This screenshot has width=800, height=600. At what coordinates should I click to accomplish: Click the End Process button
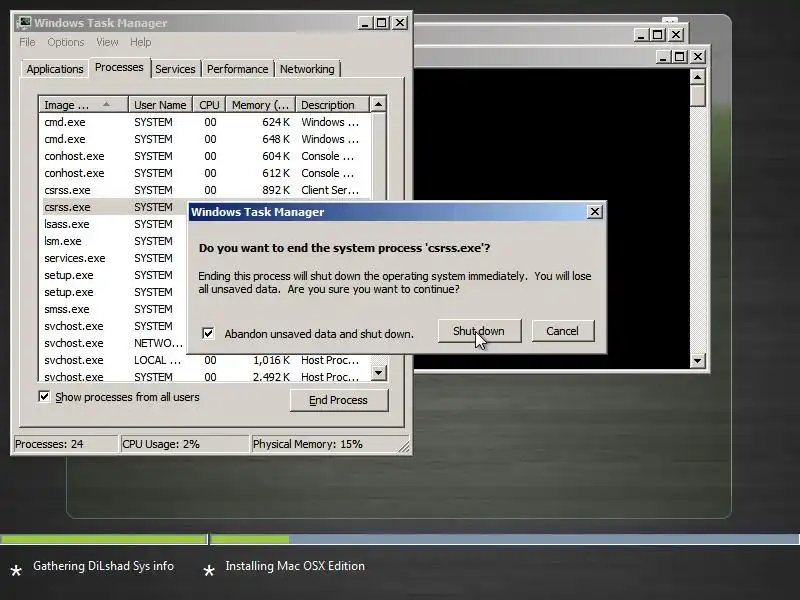pos(339,400)
